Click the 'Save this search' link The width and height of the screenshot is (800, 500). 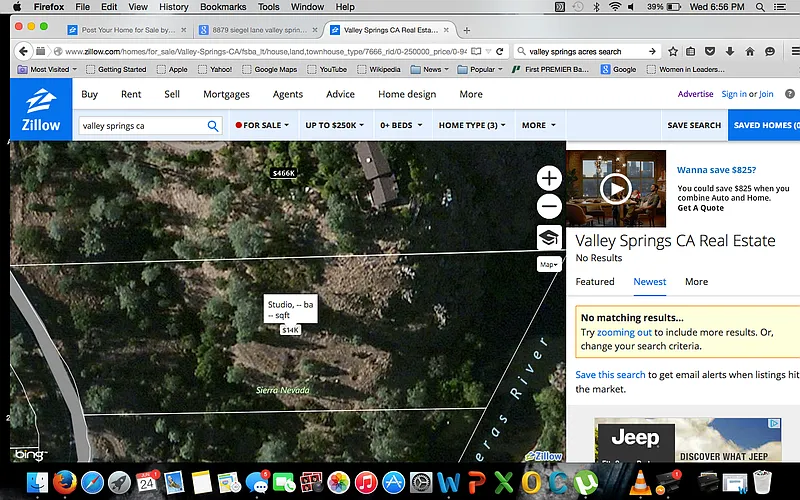coord(610,375)
